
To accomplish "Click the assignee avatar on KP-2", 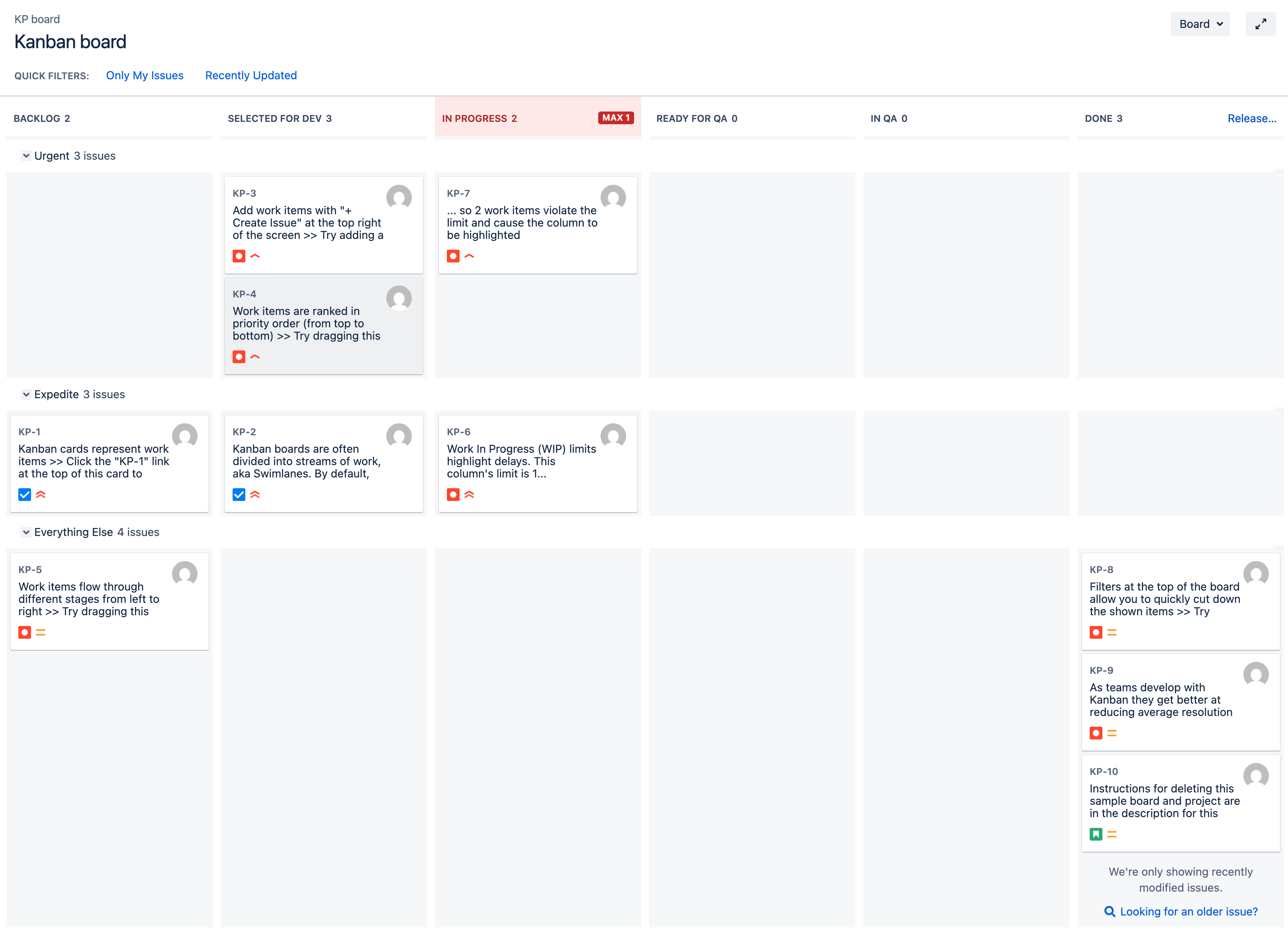I will click(399, 435).
